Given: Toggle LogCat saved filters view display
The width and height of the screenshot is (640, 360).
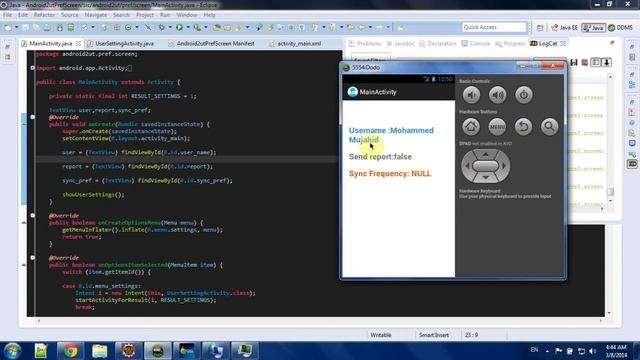Looking at the screenshot, I should tap(596, 62).
